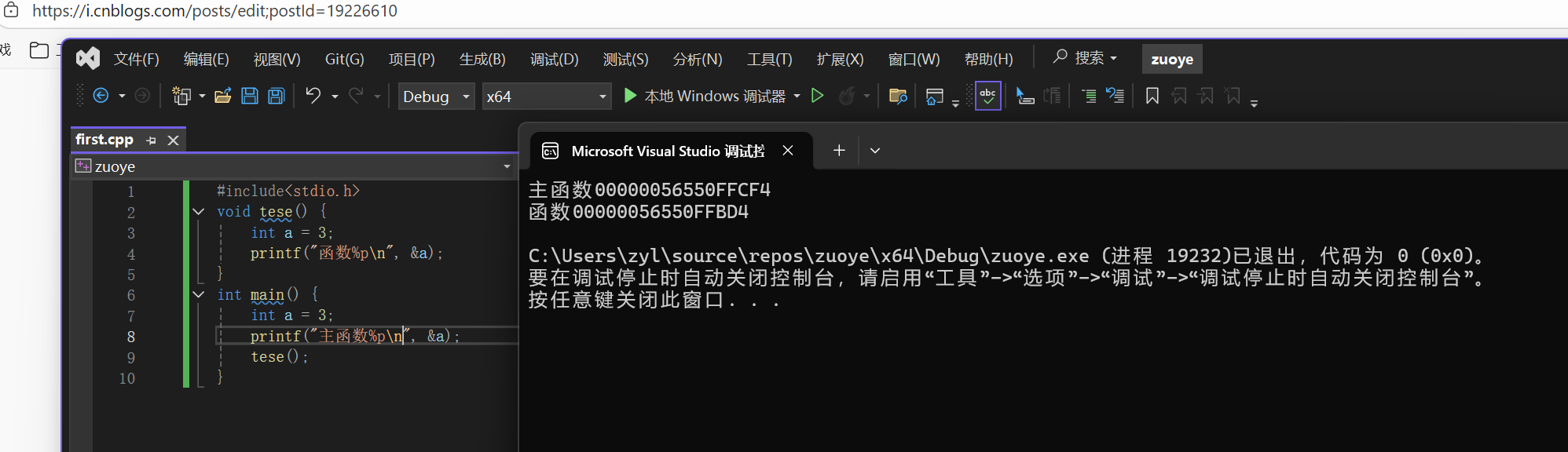Image resolution: width=1568 pixels, height=452 pixels.
Task: Click the browser folder bookmark icon
Action: [x=38, y=50]
